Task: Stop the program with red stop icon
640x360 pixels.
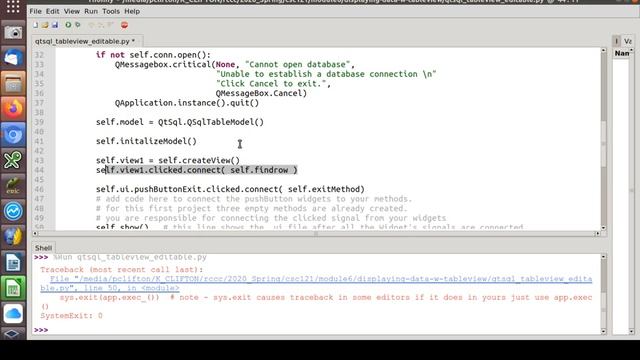Action: (124, 25)
